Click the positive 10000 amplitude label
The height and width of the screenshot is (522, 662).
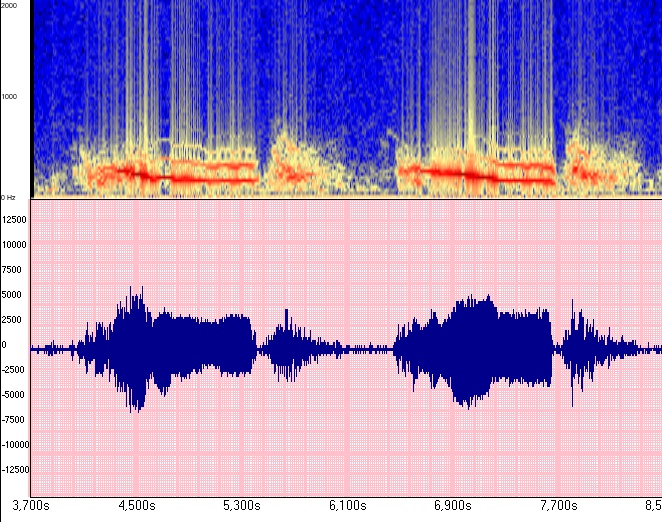14,245
